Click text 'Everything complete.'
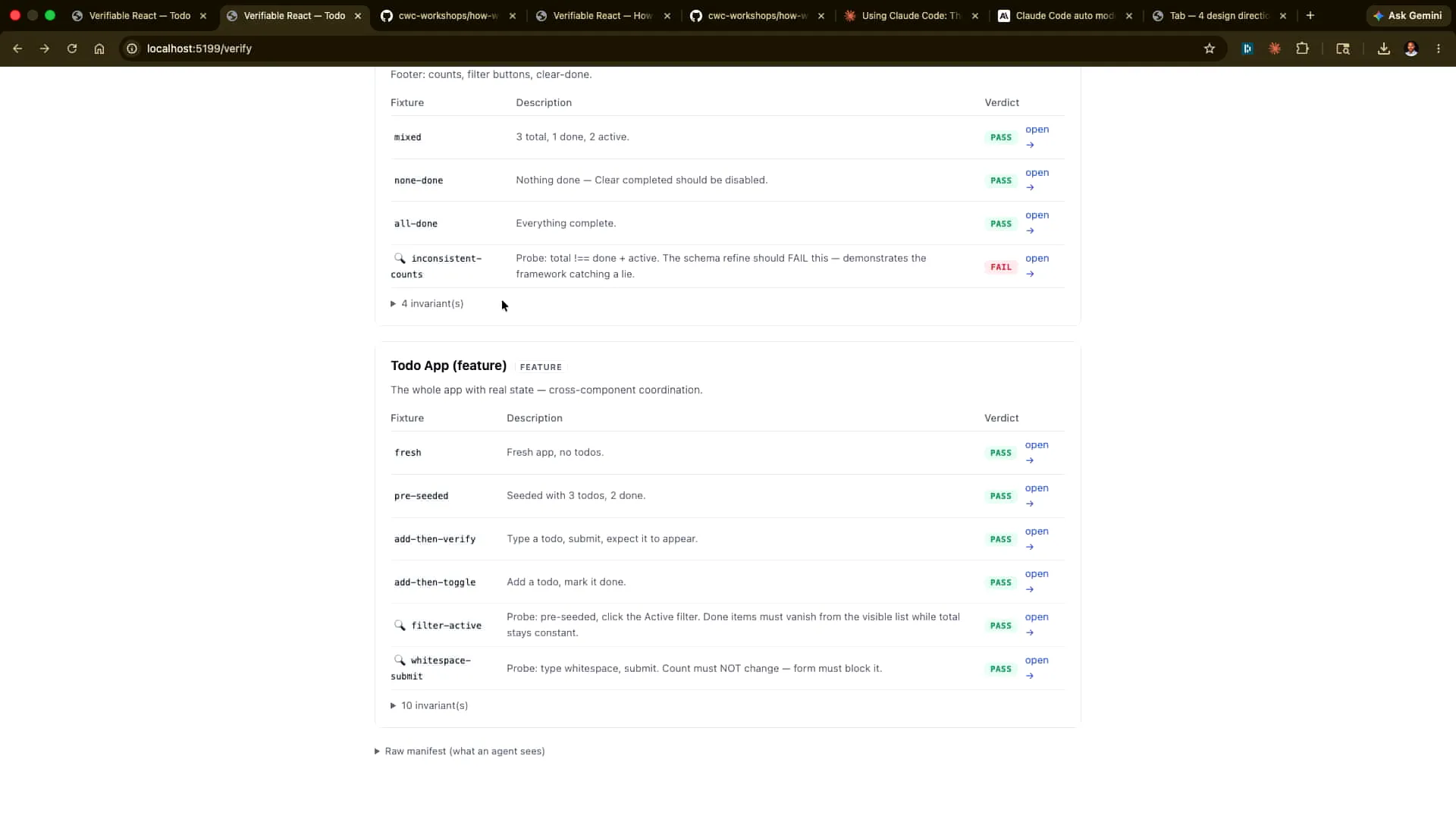The height and width of the screenshot is (819, 1456). [x=566, y=223]
